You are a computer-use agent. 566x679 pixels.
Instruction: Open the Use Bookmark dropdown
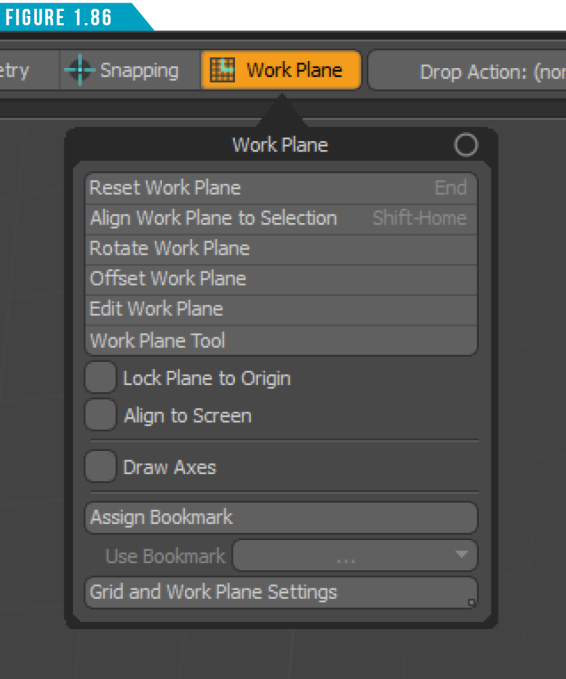coord(355,555)
